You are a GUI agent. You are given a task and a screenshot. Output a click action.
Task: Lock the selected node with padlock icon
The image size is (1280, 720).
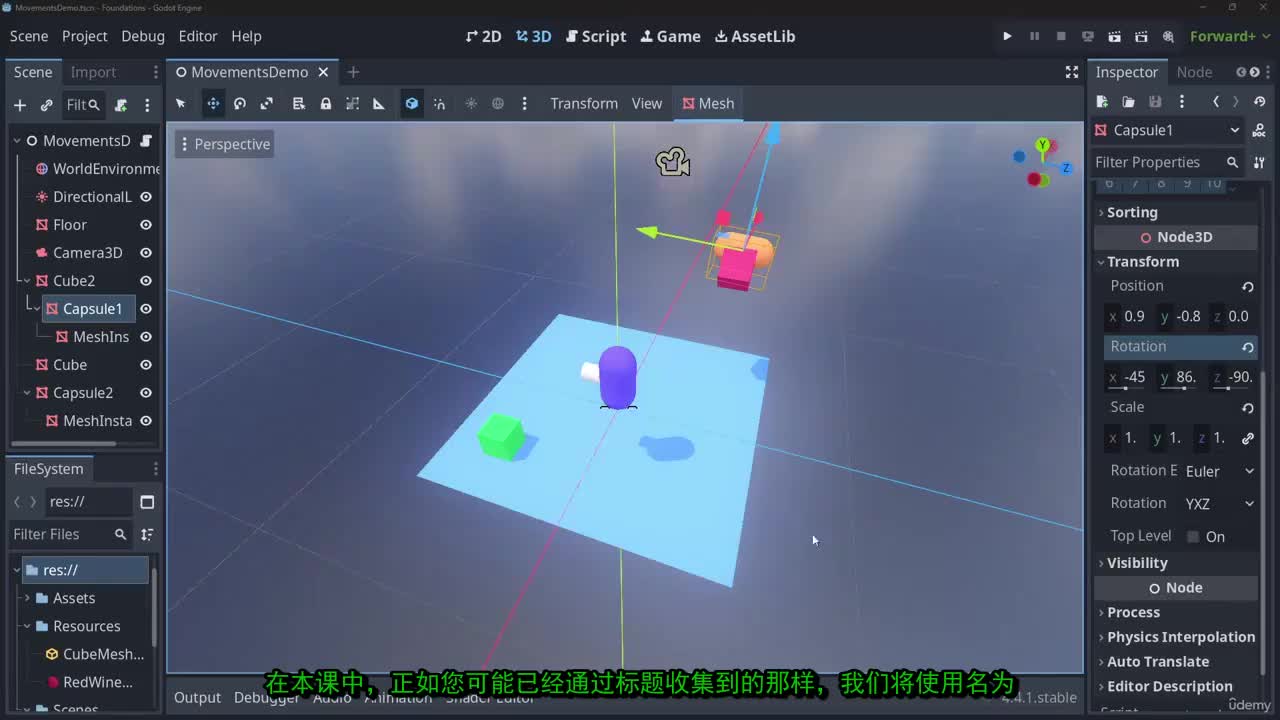coord(325,103)
